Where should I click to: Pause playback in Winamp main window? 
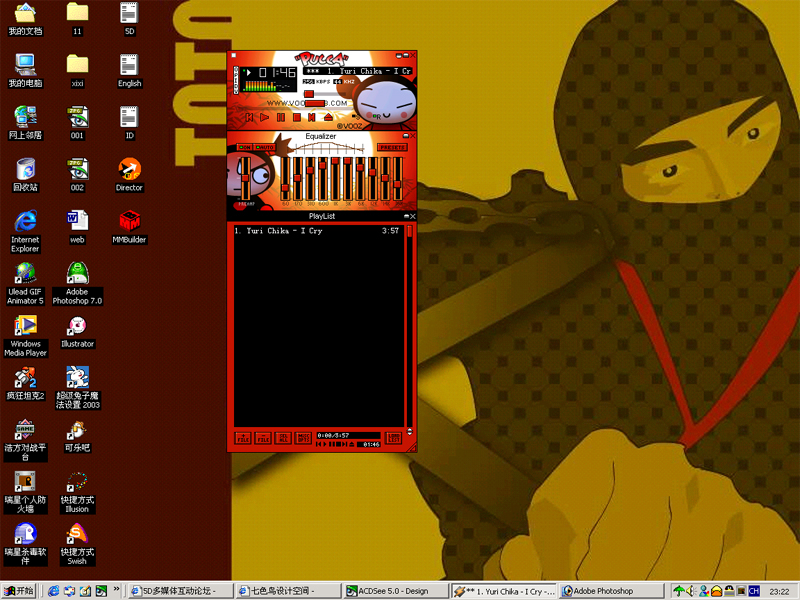[x=281, y=117]
